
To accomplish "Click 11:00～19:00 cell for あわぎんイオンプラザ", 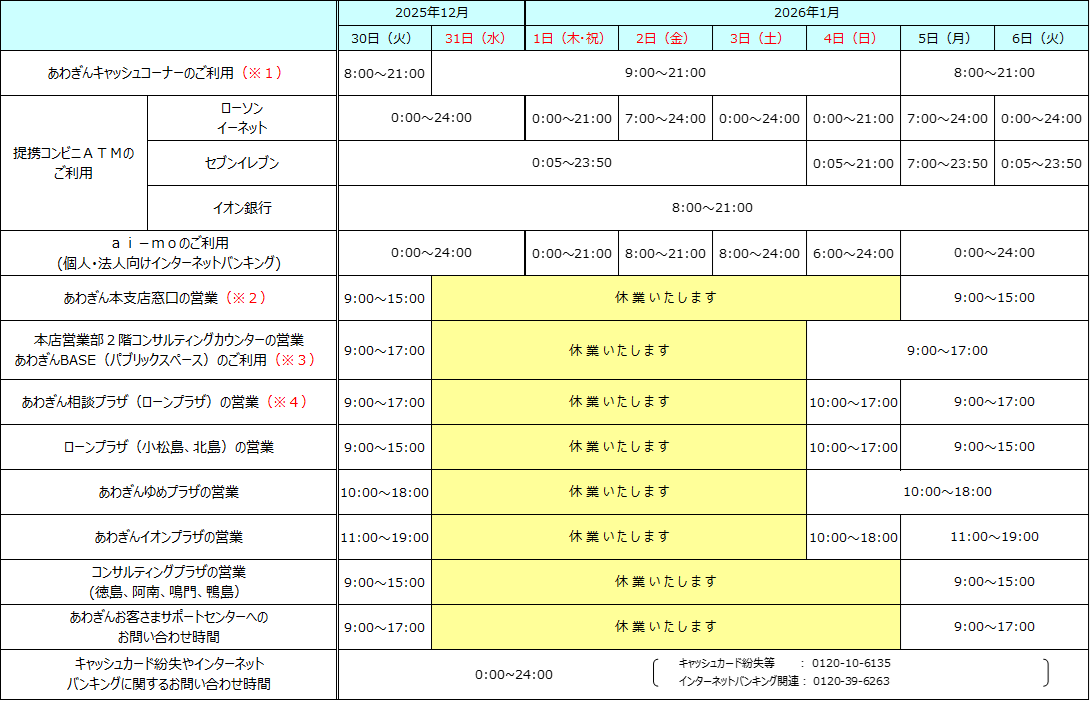I will pos(384,537).
